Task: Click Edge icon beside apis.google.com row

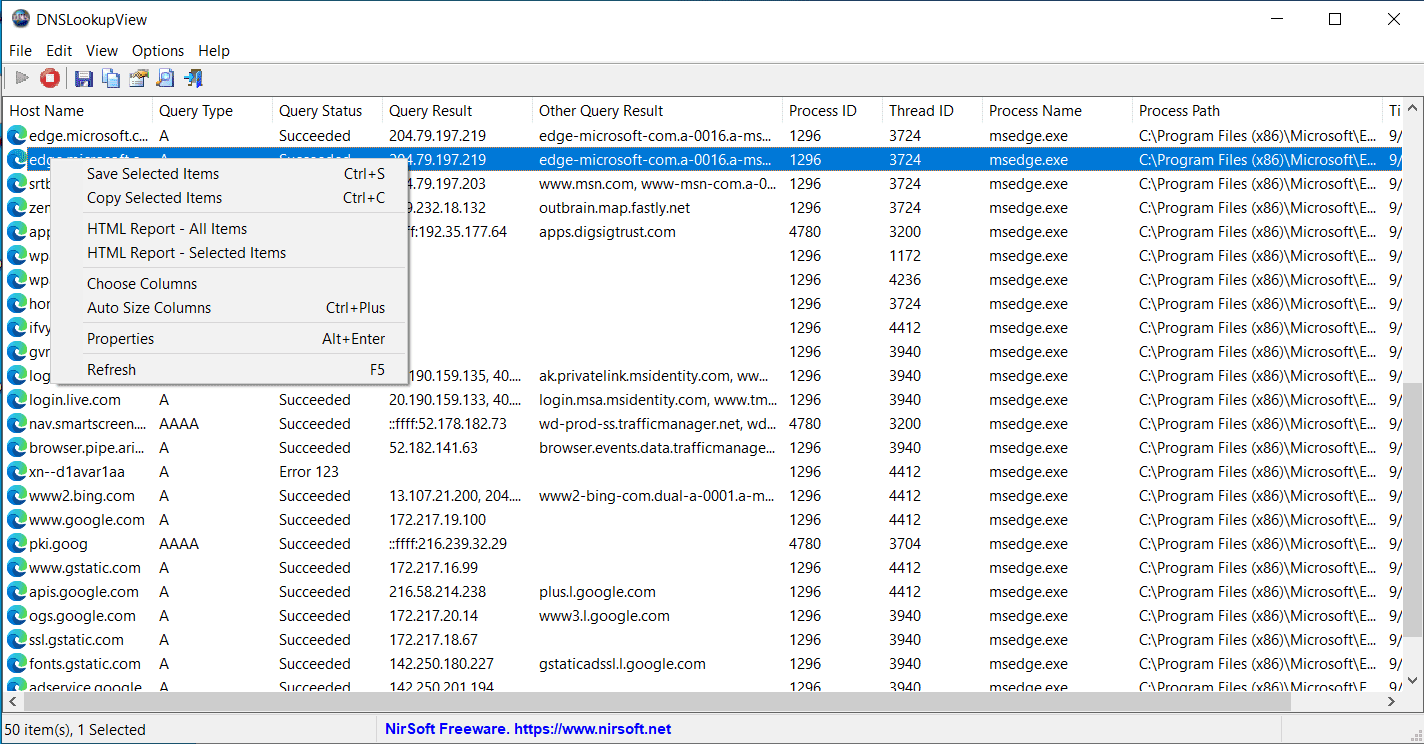Action: click(x=17, y=592)
